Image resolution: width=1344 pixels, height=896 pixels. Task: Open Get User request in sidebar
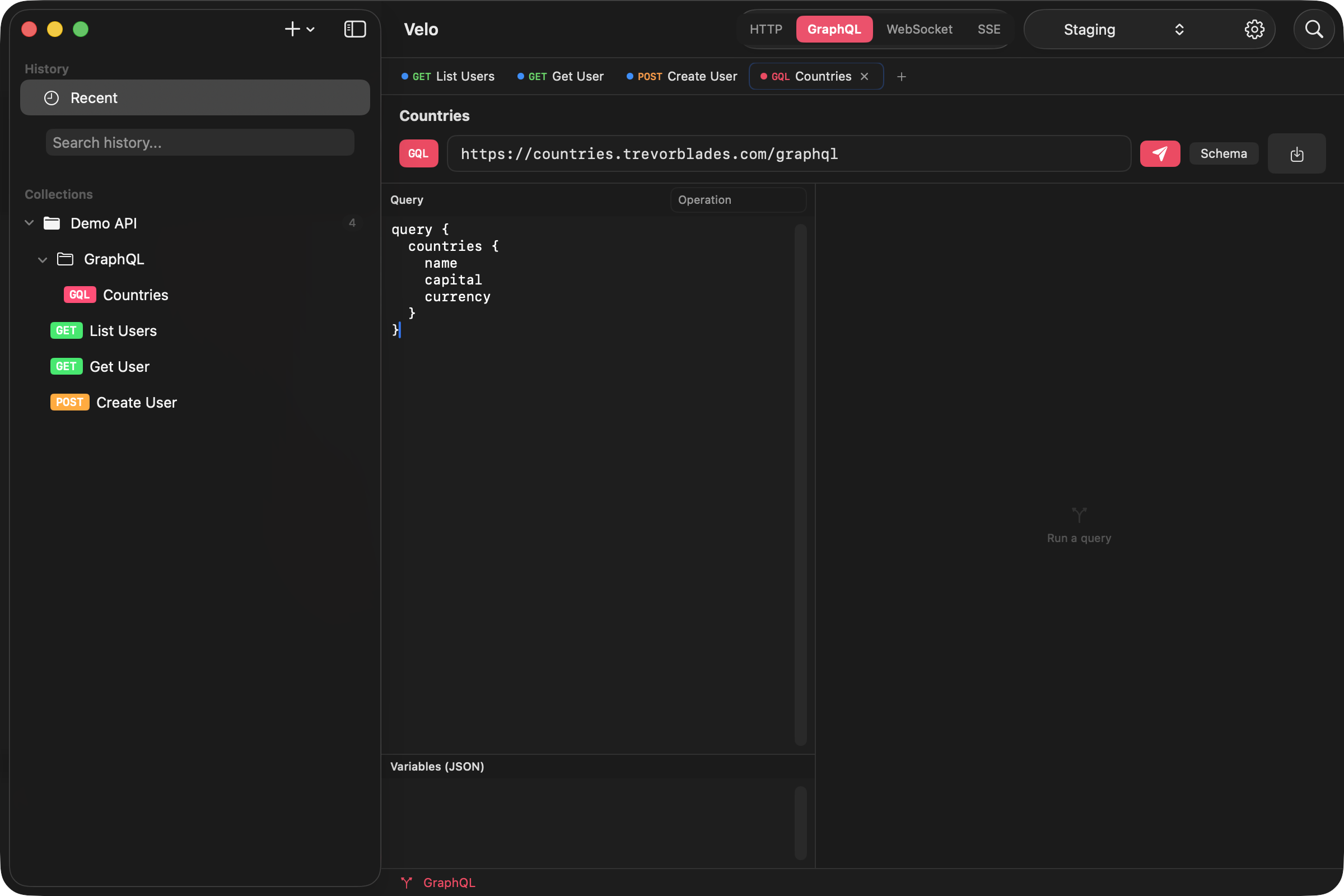pyautogui.click(x=119, y=367)
